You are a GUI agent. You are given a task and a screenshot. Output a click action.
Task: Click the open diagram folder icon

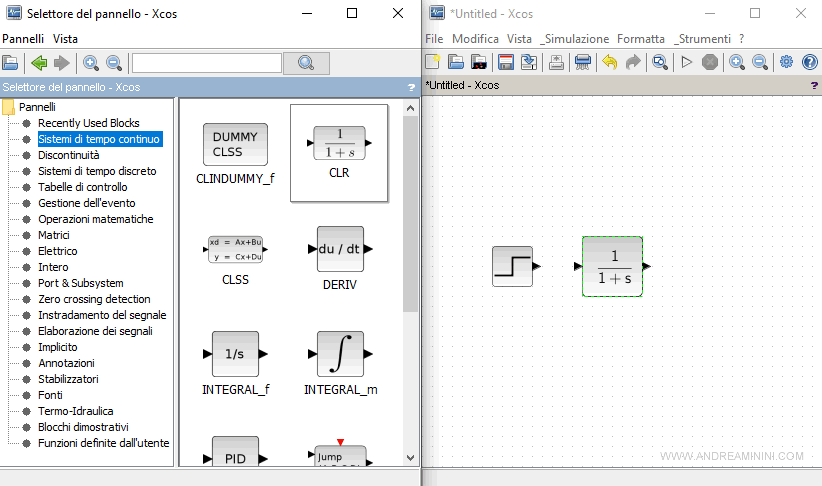(x=456, y=62)
